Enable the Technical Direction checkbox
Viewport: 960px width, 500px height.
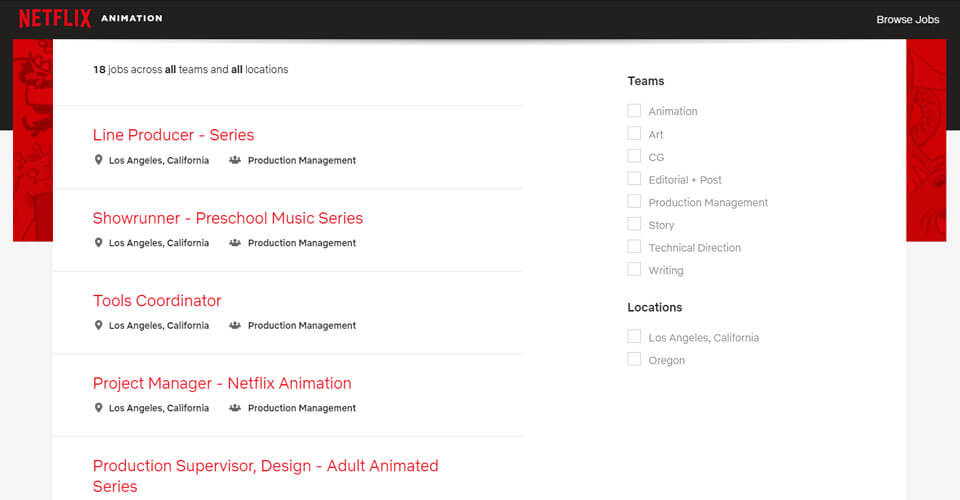tap(634, 247)
